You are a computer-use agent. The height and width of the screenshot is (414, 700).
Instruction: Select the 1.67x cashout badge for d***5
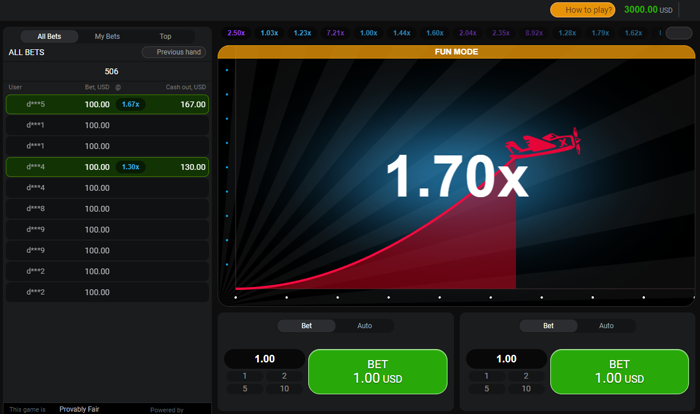130,104
